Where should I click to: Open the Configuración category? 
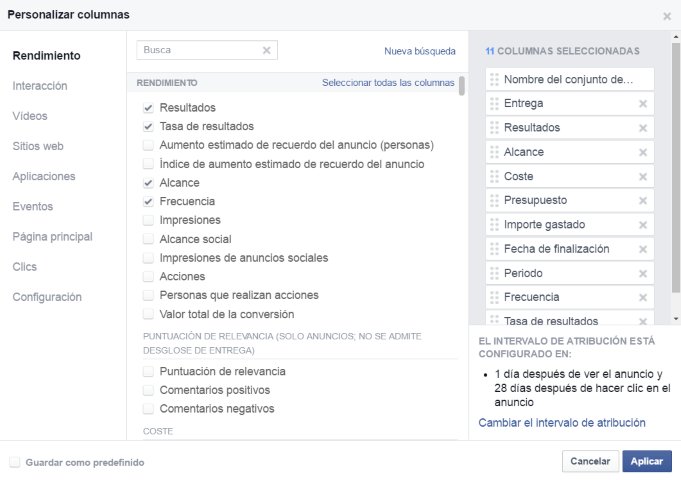[x=47, y=297]
